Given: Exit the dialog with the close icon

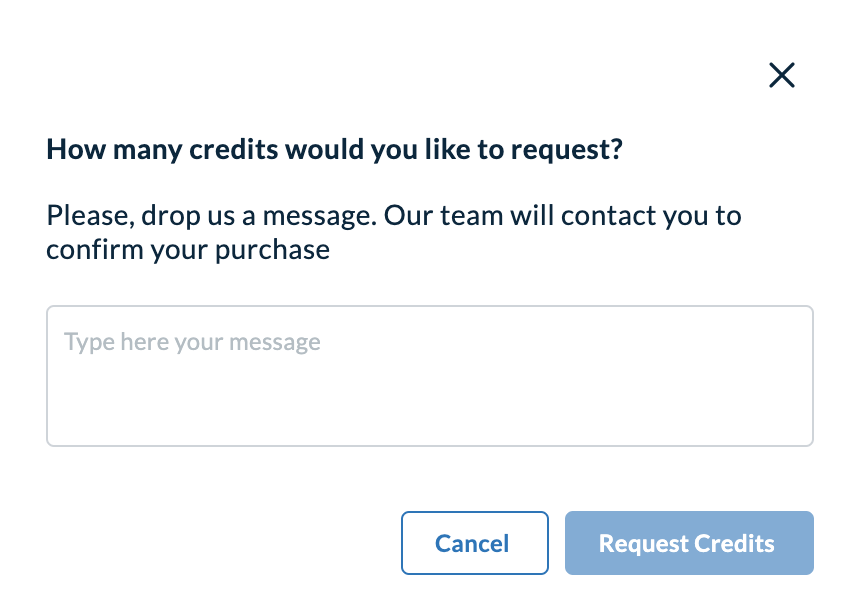Looking at the screenshot, I should (x=781, y=75).
